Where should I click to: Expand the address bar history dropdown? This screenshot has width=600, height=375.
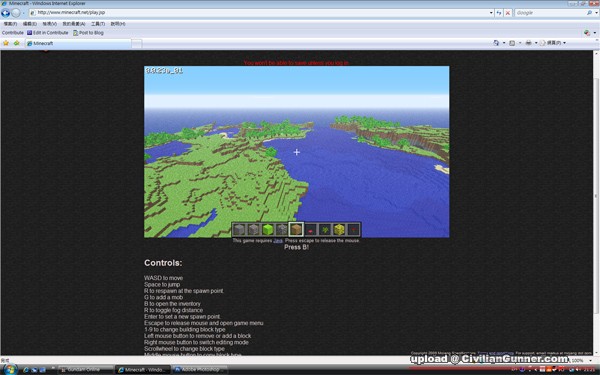click(491, 13)
